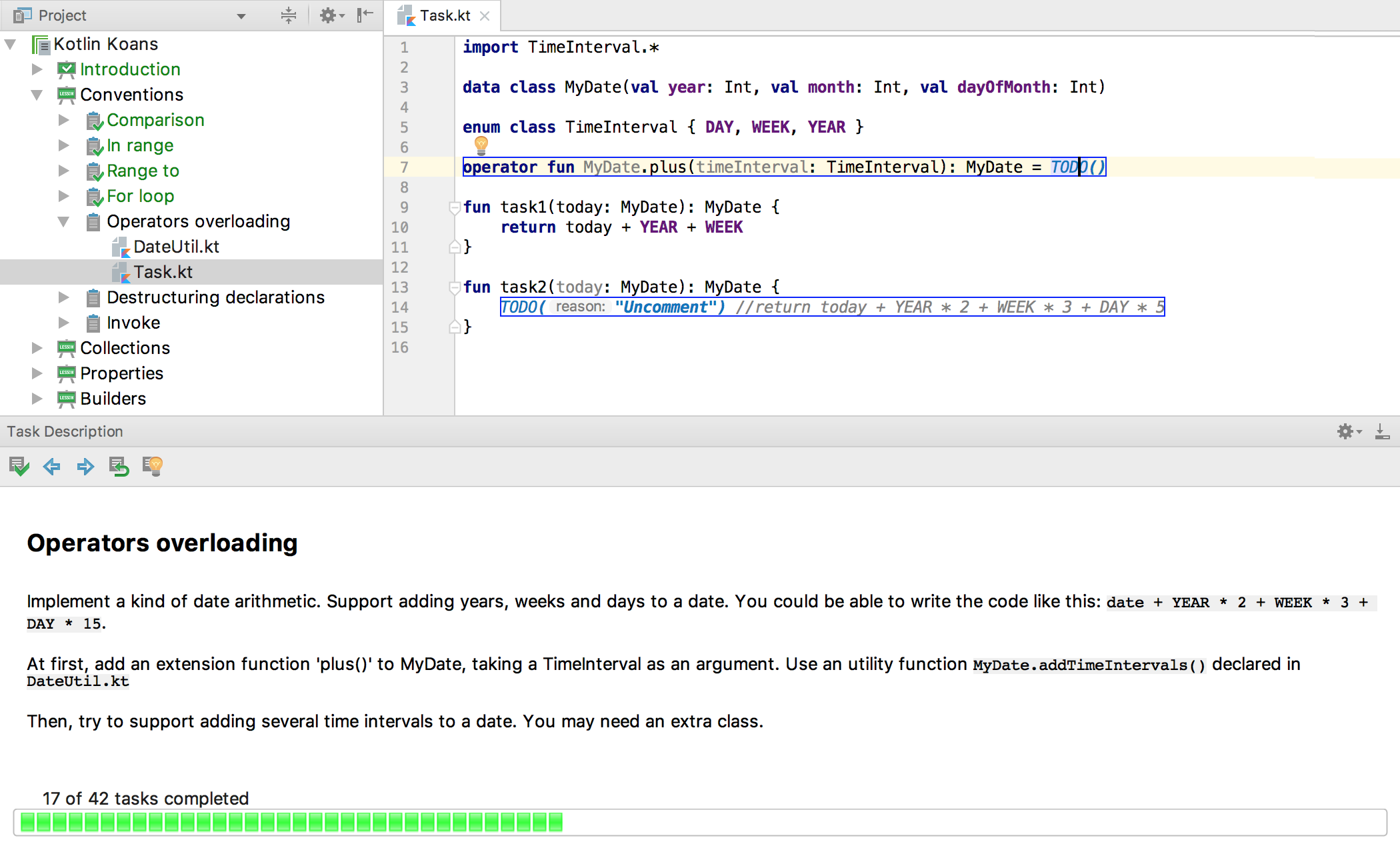The image size is (1400, 854).
Task: Go to previous task arrow
Action: click(x=52, y=466)
